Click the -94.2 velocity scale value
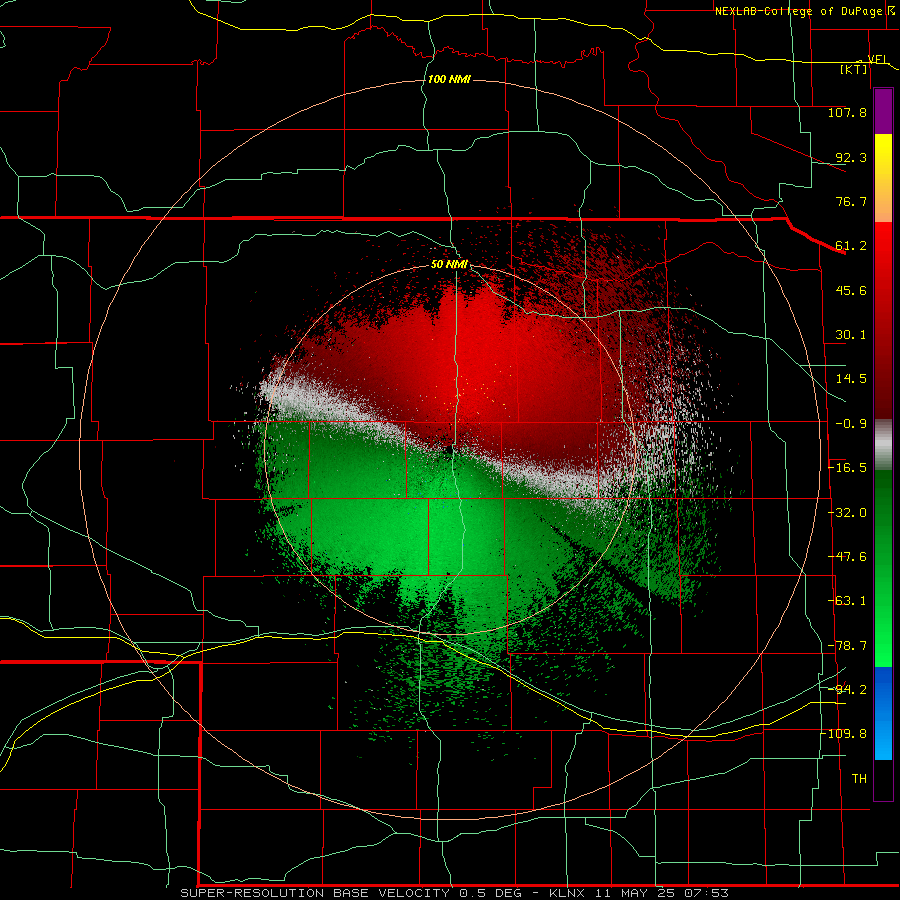The height and width of the screenshot is (900, 900). (x=847, y=689)
